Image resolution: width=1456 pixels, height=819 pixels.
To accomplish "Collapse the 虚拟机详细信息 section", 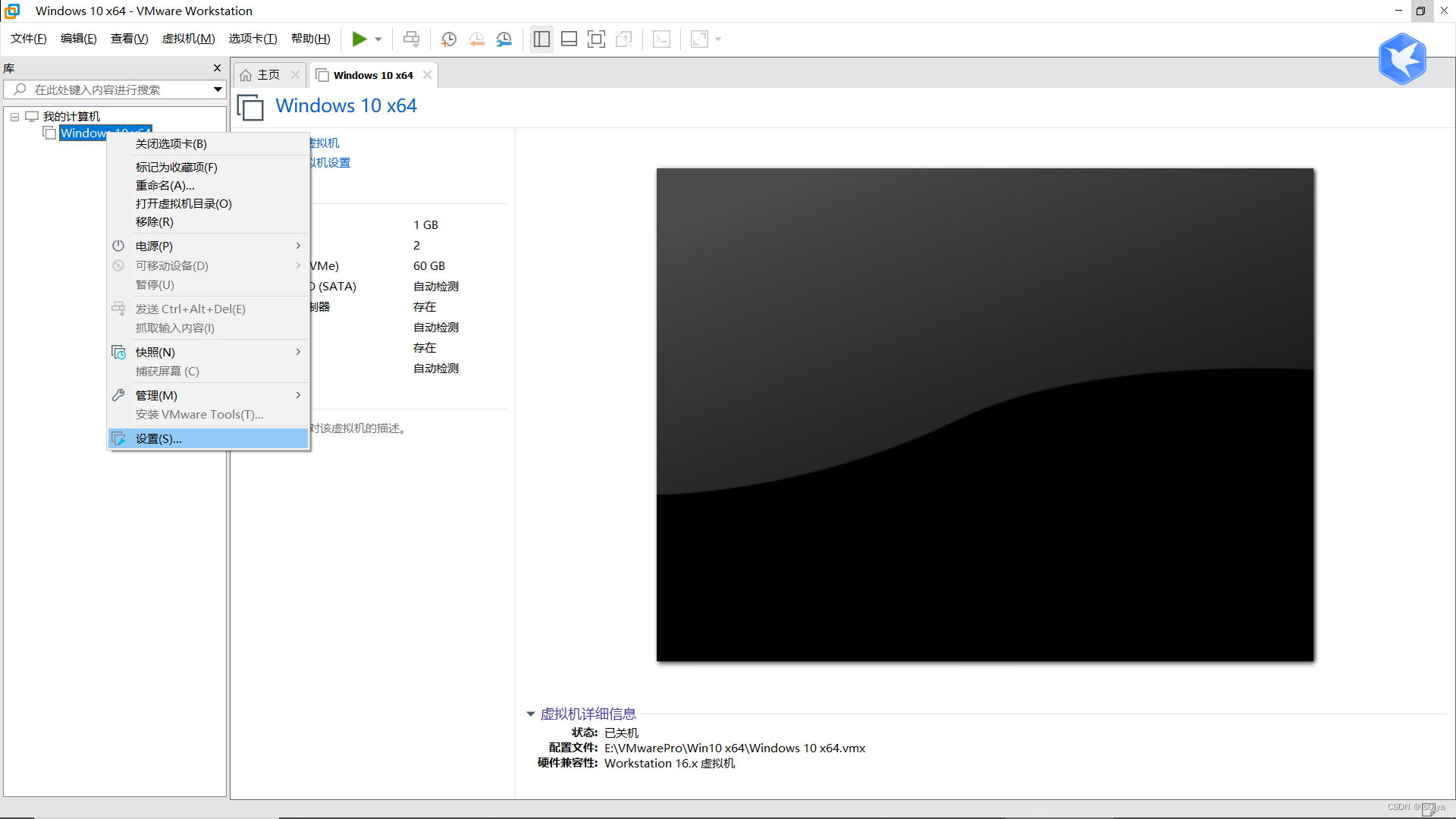I will pyautogui.click(x=531, y=714).
